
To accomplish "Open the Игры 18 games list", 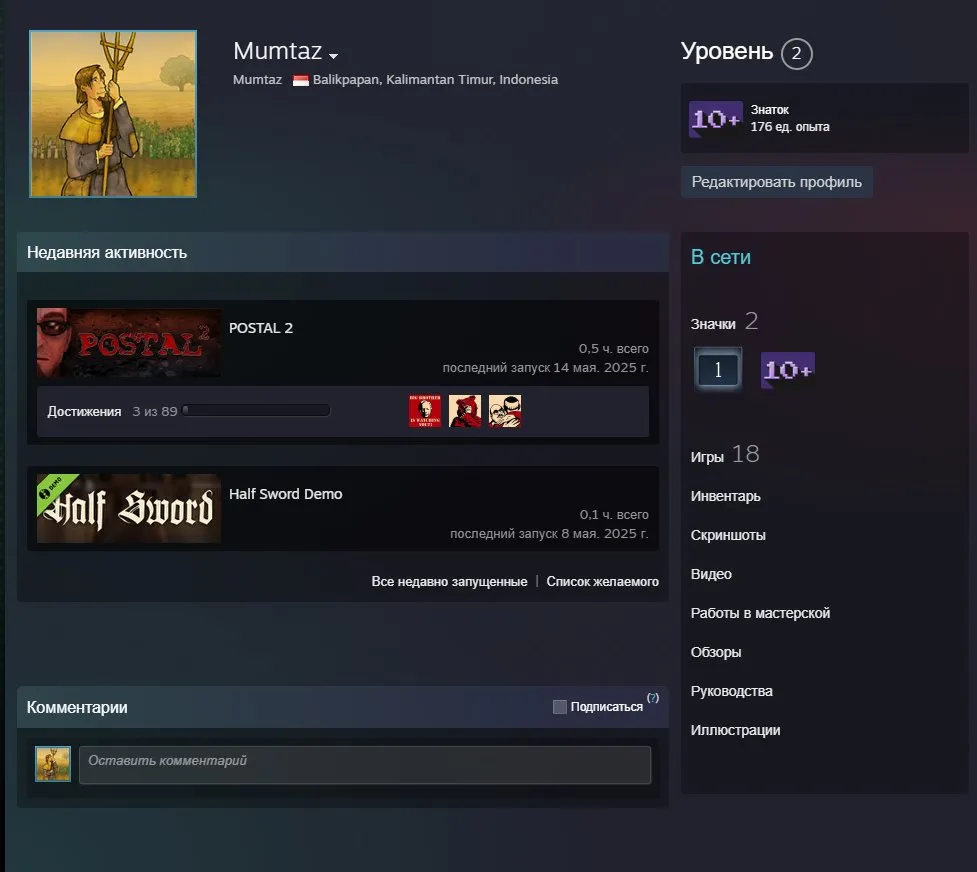I will click(725, 455).
